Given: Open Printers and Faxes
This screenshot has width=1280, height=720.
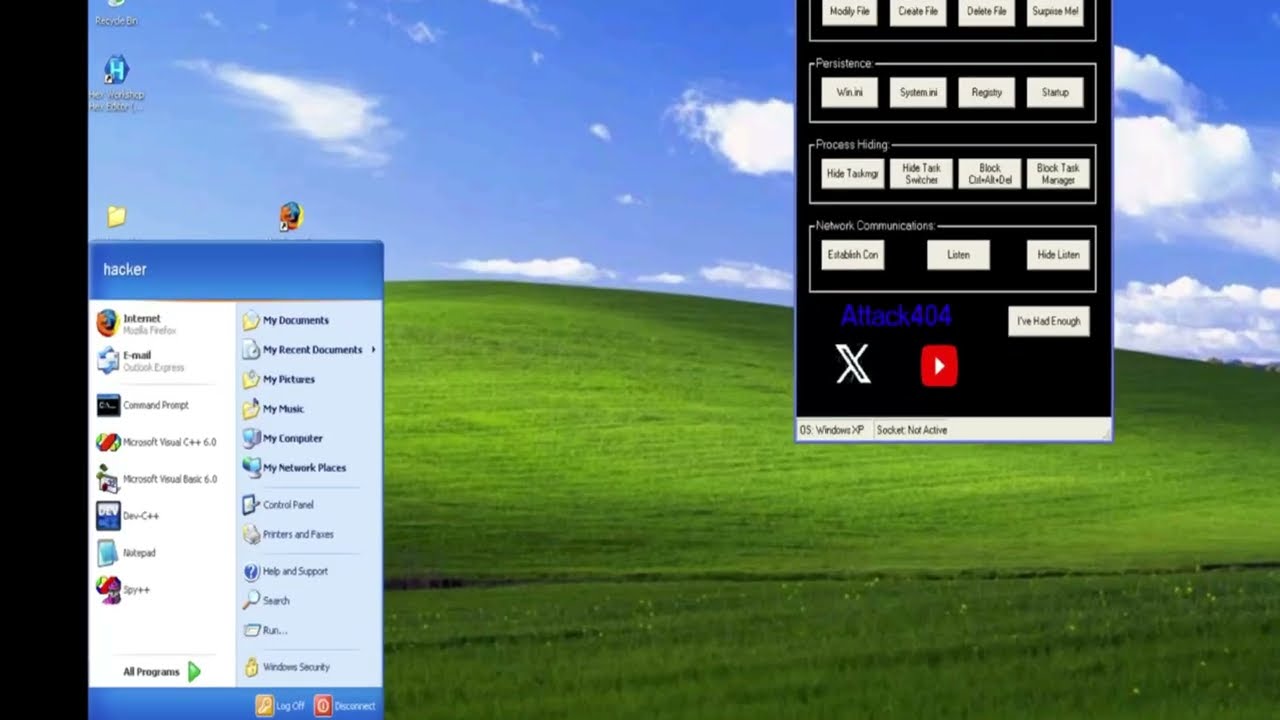Looking at the screenshot, I should 289,534.
